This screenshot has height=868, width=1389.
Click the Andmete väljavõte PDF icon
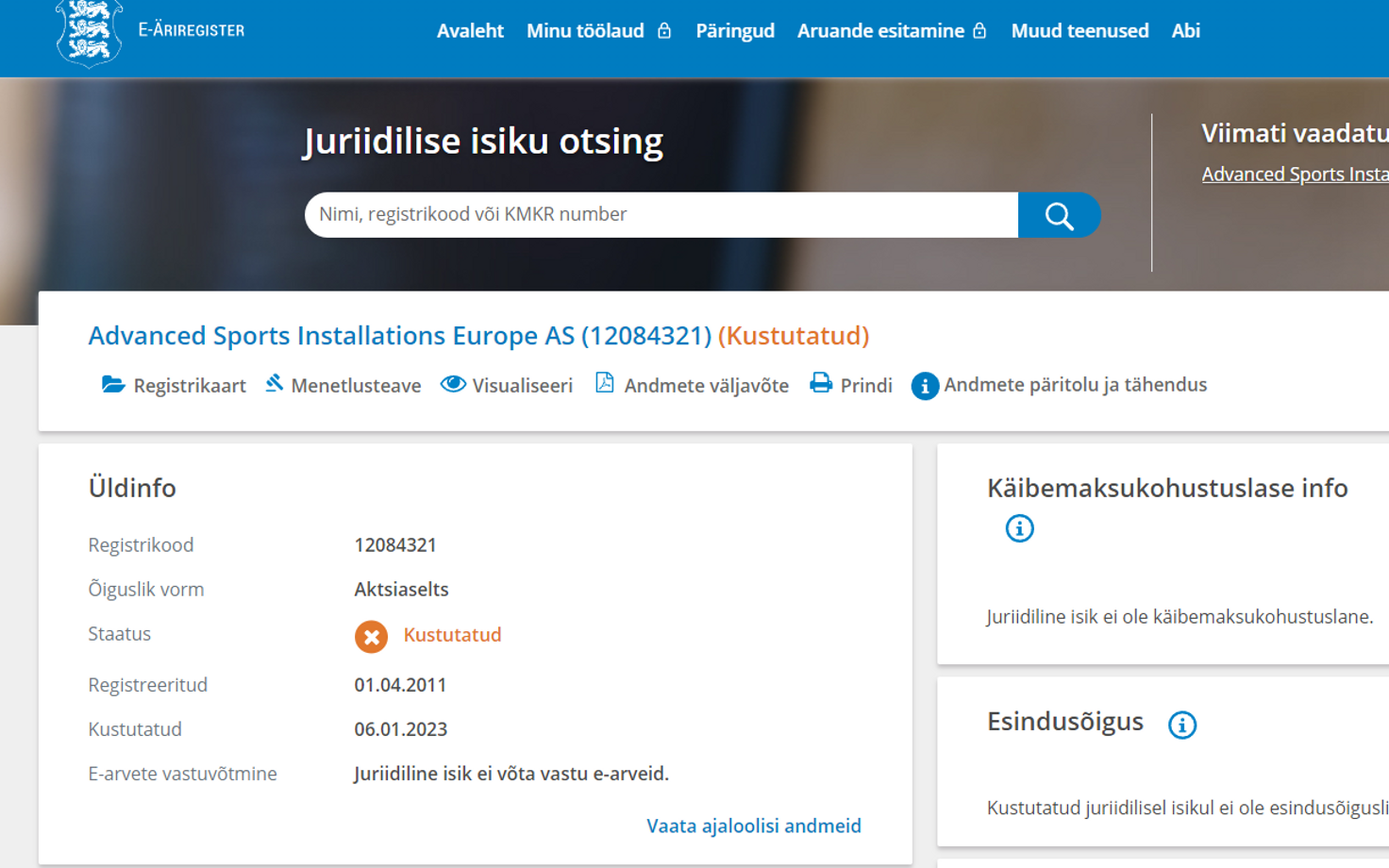604,383
